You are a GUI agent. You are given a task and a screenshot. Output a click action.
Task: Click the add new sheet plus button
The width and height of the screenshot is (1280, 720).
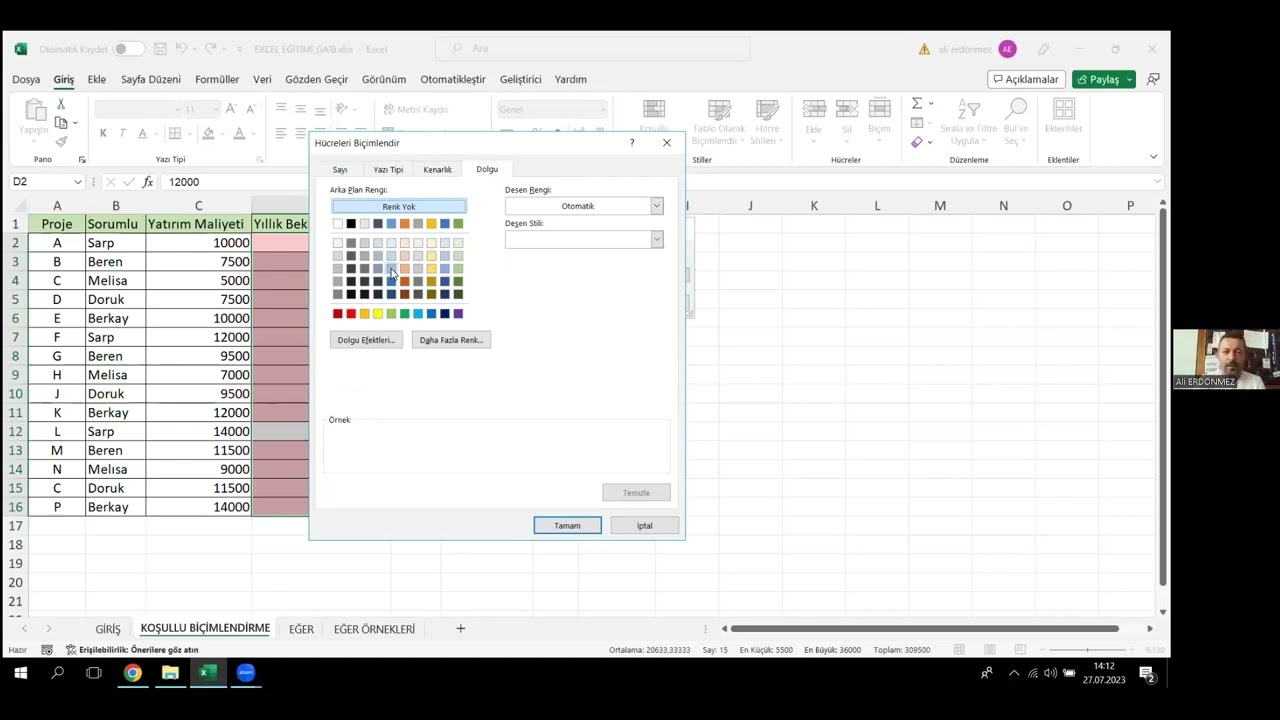pyautogui.click(x=460, y=628)
